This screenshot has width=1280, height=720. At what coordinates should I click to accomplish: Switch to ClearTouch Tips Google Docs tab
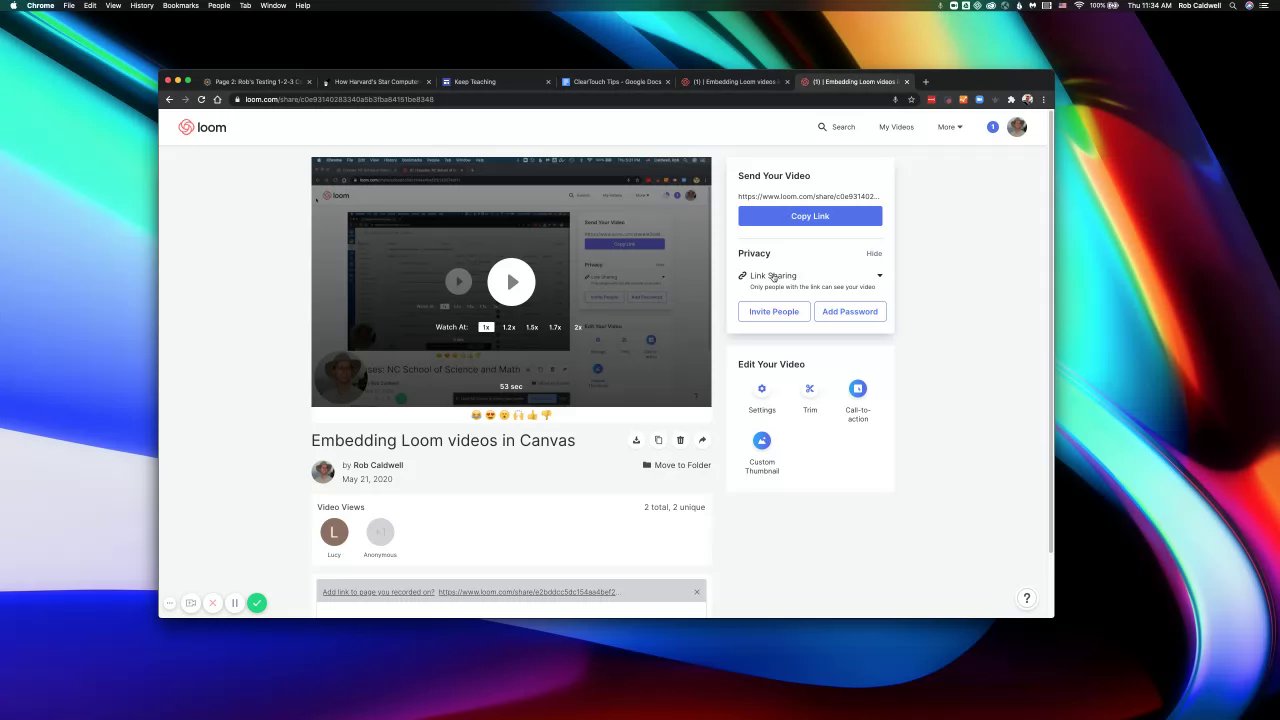coord(616,82)
